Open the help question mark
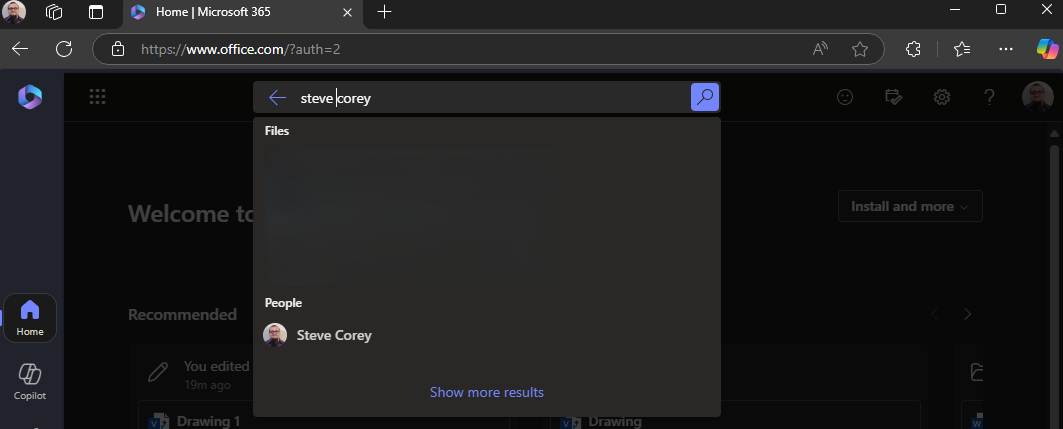This screenshot has width=1063, height=429. click(x=989, y=97)
